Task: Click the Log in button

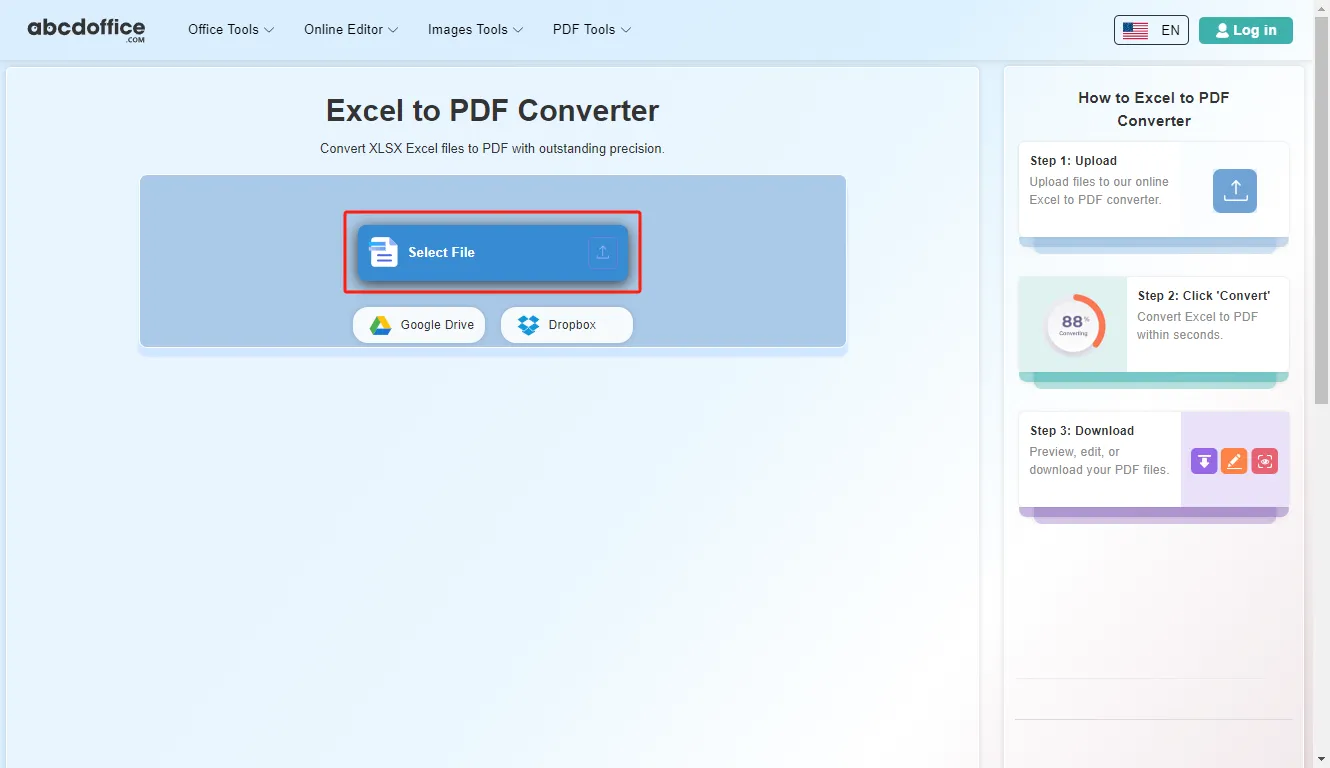Action: [1246, 30]
